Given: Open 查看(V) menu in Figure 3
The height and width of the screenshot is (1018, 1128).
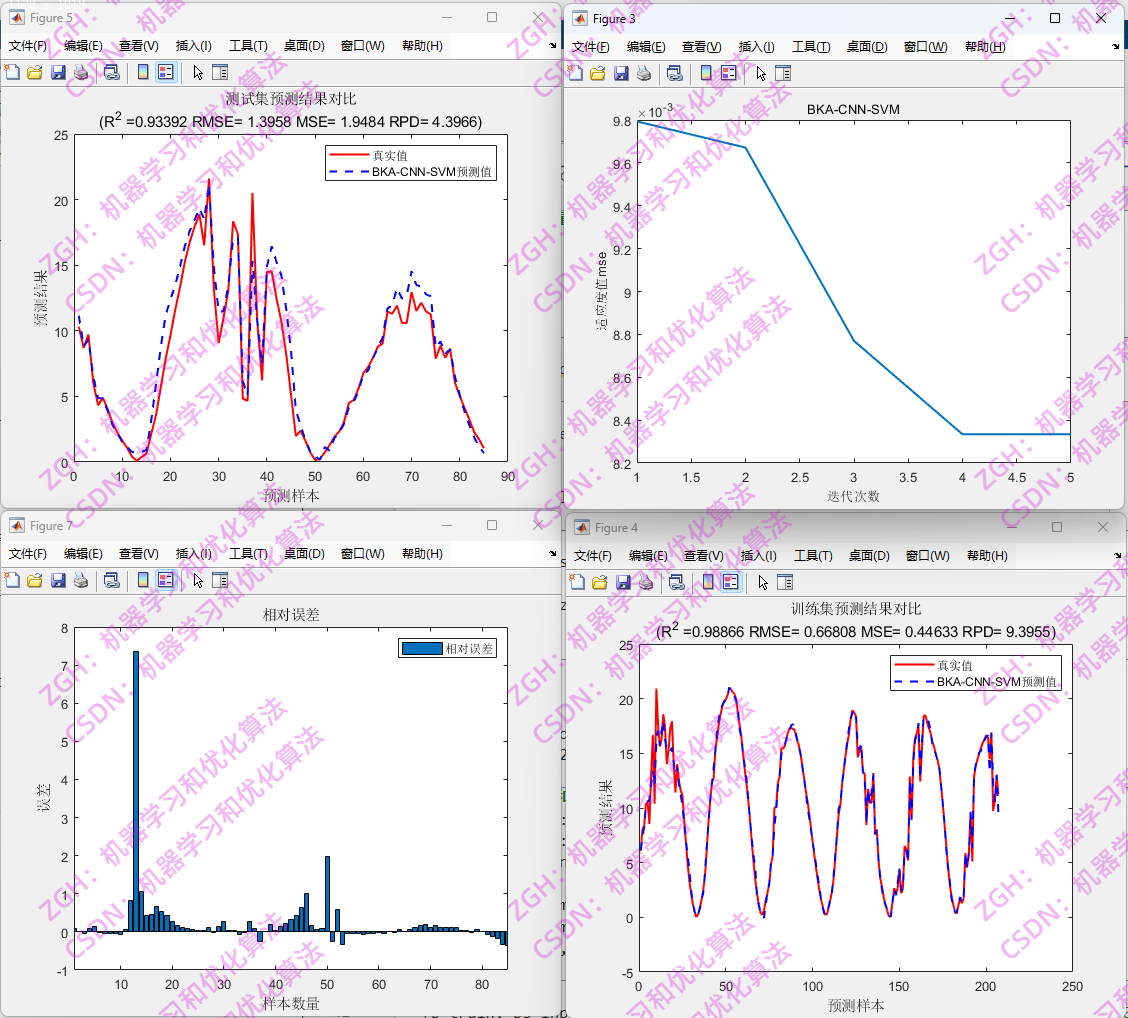Looking at the screenshot, I should click(x=701, y=47).
